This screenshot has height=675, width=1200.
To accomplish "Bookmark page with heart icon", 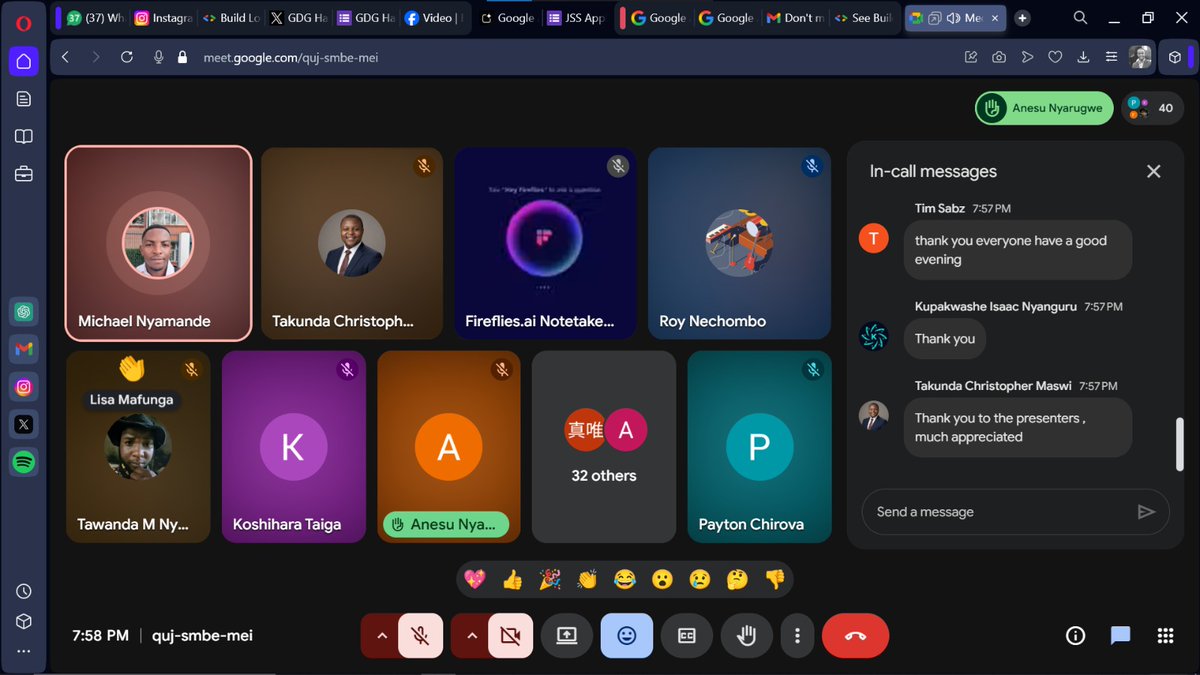I will [1055, 57].
